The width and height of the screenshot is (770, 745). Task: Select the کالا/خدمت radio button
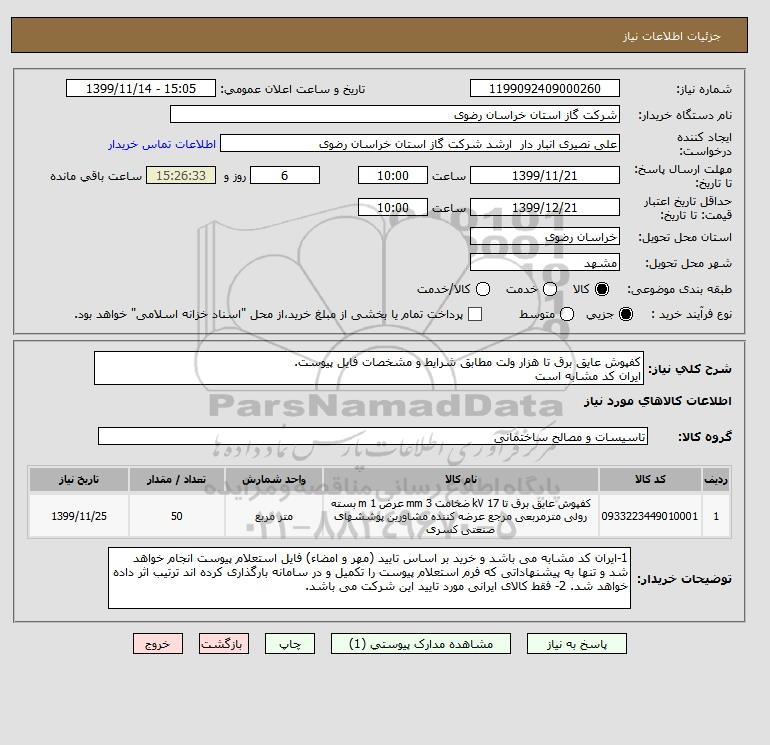click(483, 289)
